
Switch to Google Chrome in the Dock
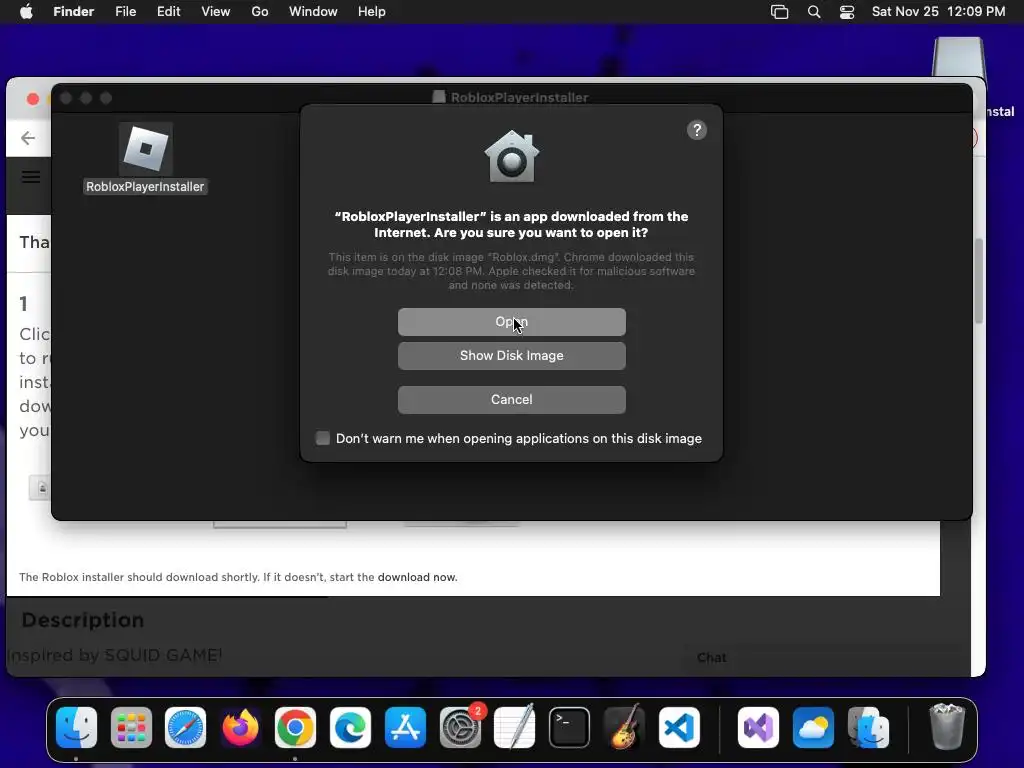[x=295, y=728]
